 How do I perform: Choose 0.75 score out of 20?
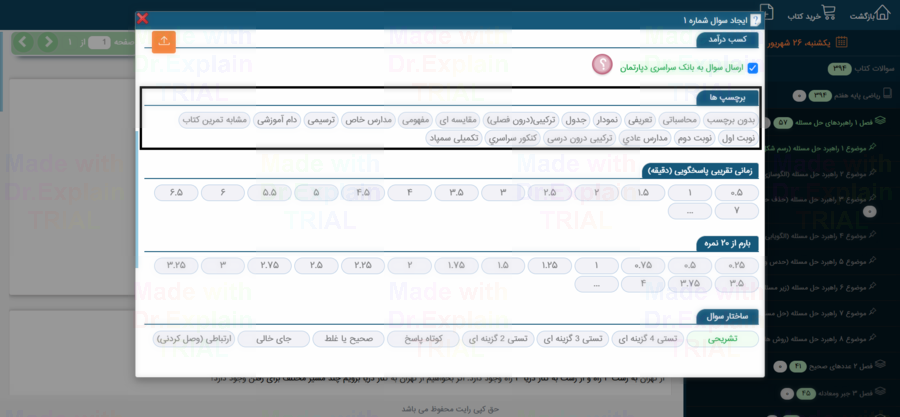click(643, 266)
